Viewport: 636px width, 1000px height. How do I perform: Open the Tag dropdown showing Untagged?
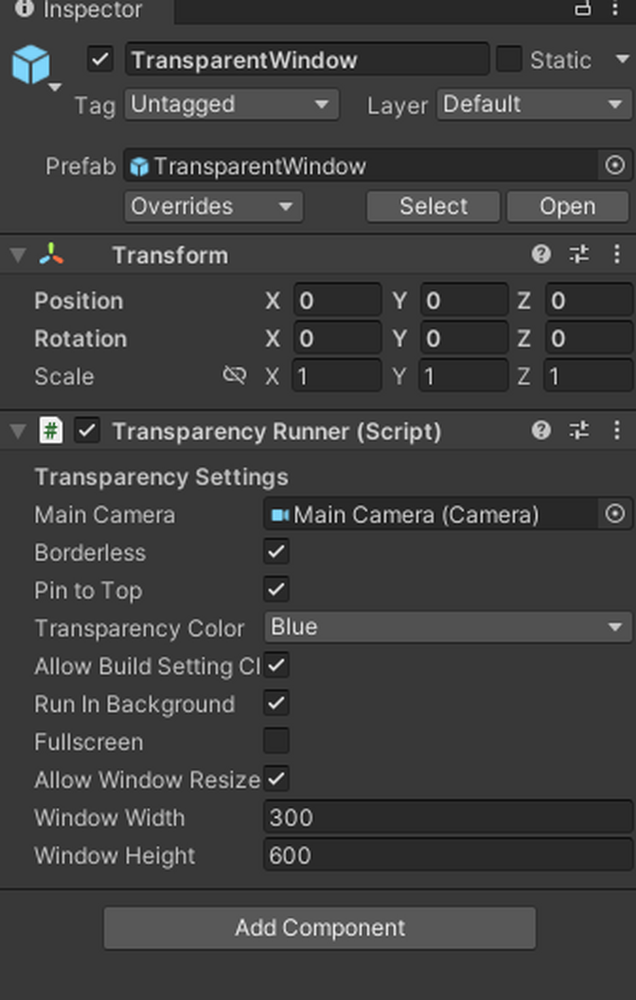pos(232,104)
